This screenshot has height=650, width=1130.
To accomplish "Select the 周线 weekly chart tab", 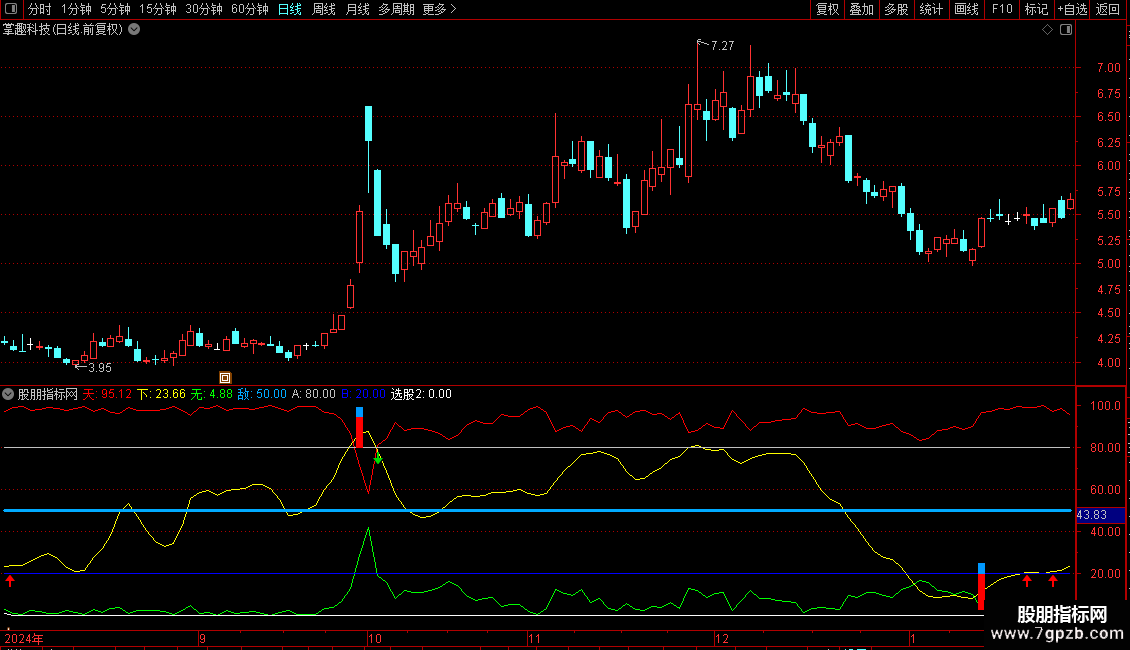I will coord(324,9).
